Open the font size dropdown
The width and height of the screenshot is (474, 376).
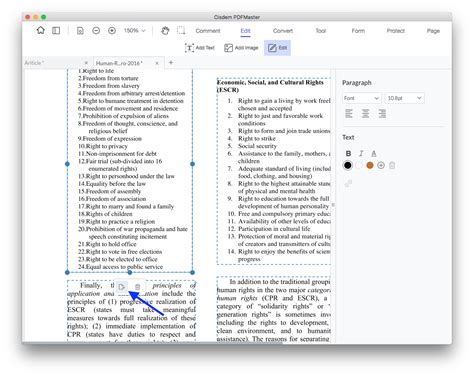(x=404, y=98)
